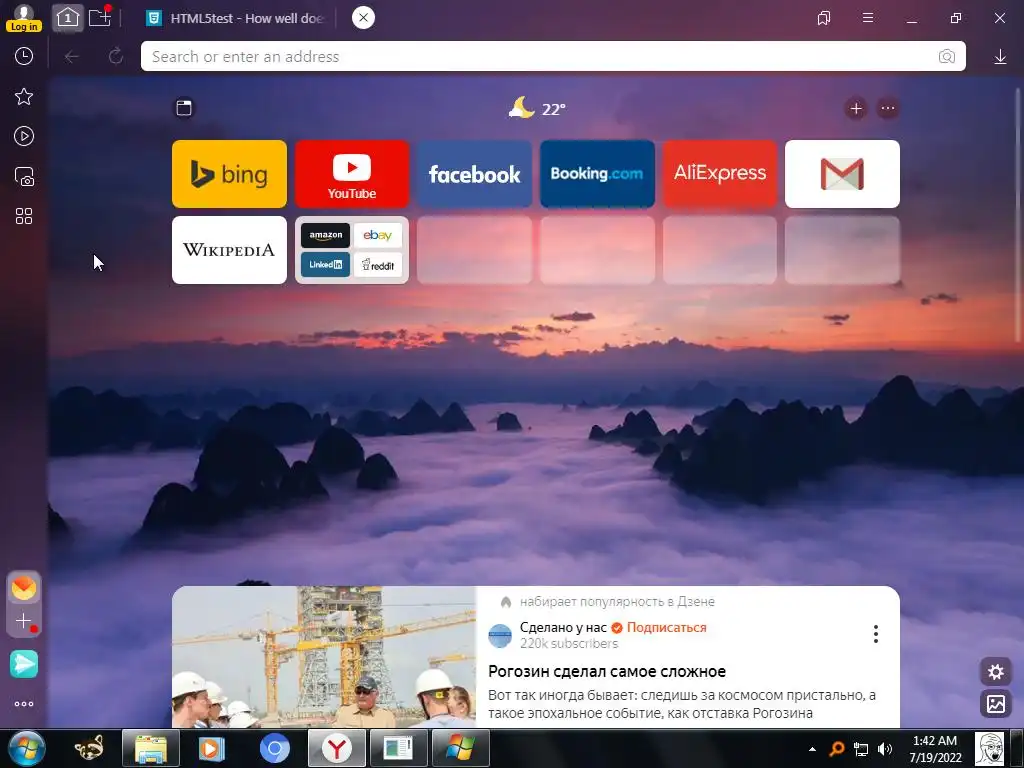Viewport: 1024px width, 768px height.
Task: Open the Booking.com tile
Action: (597, 174)
